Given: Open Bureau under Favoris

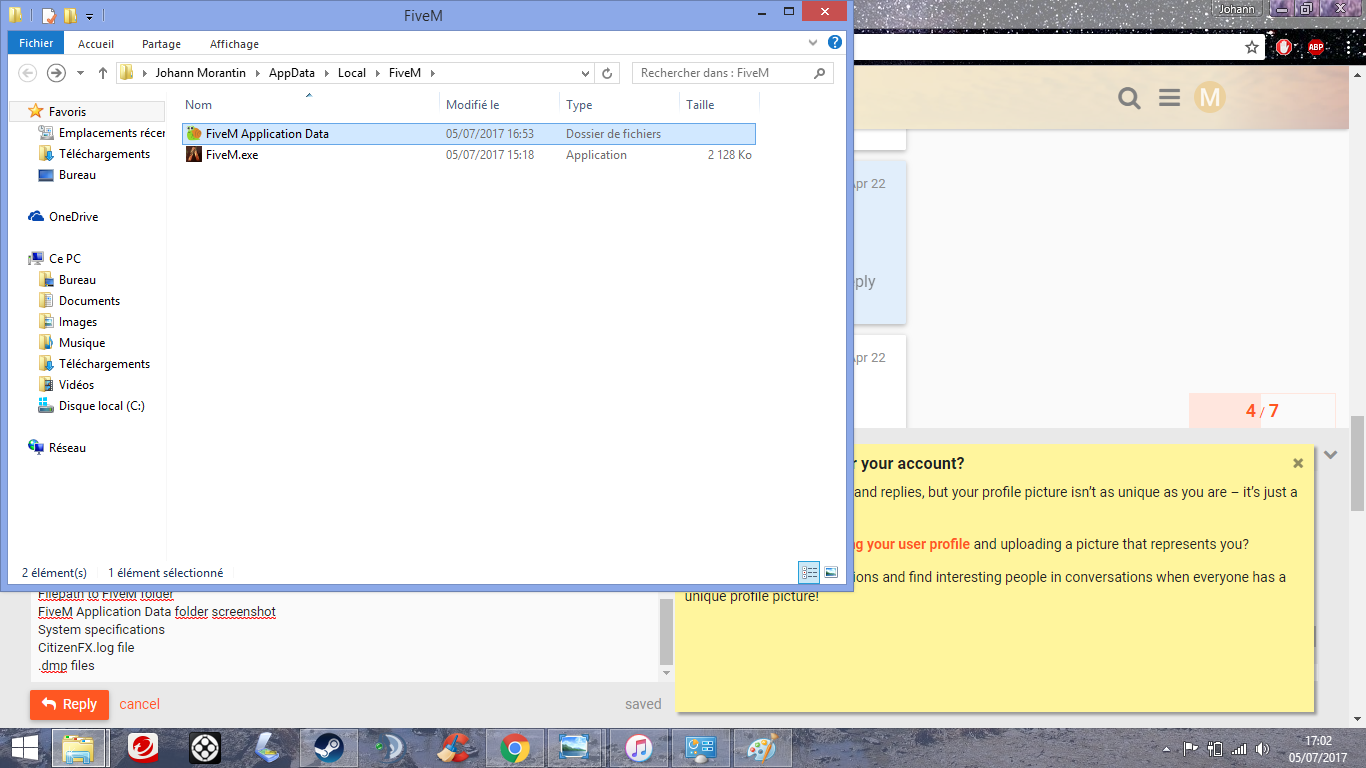Looking at the screenshot, I should point(67,175).
